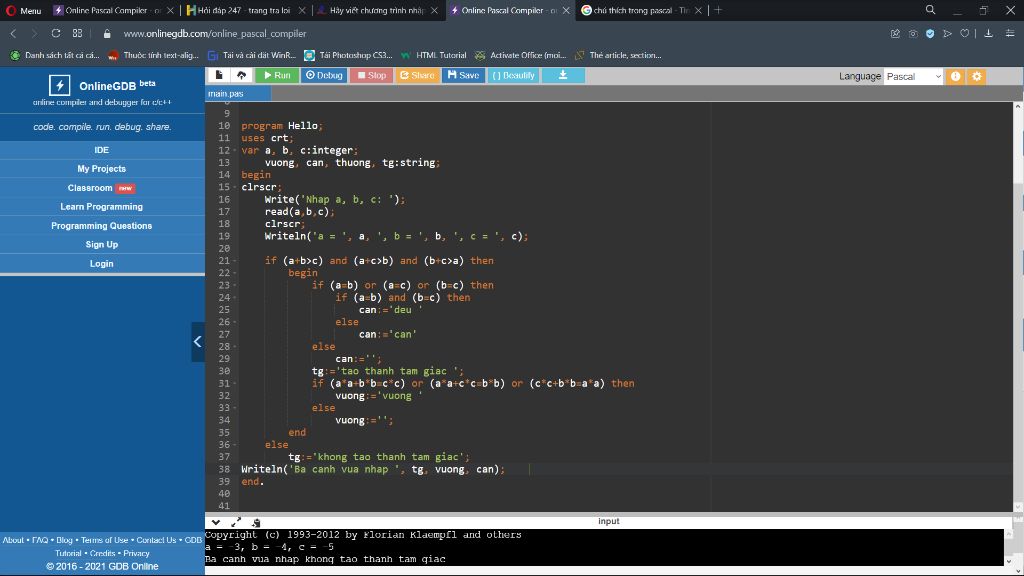The image size is (1024, 576).
Task: Download code with the blue download icon
Action: click(x=563, y=75)
